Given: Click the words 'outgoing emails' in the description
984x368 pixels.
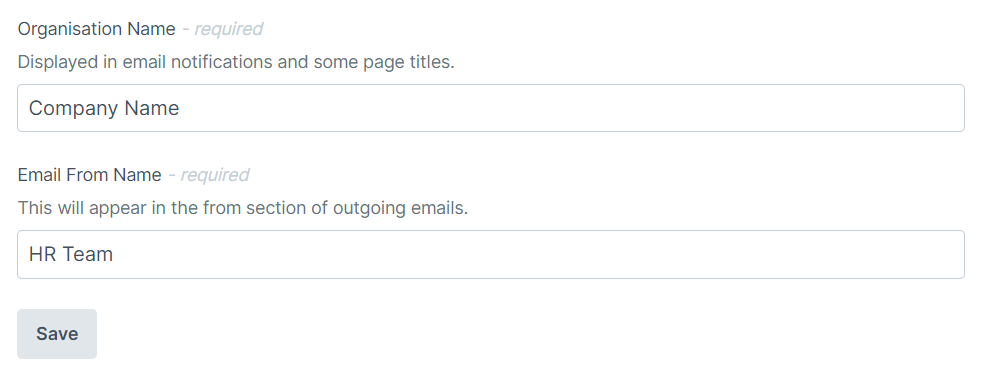Looking at the screenshot, I should pos(400,208).
